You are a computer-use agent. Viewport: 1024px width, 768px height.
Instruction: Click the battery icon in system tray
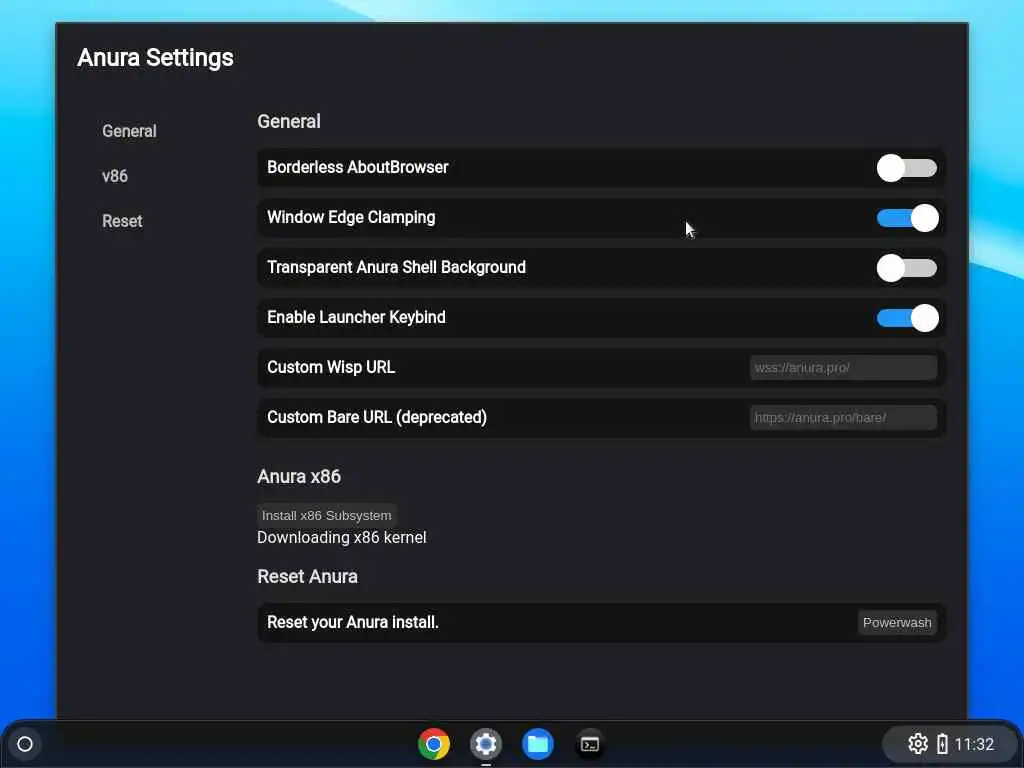click(x=942, y=744)
